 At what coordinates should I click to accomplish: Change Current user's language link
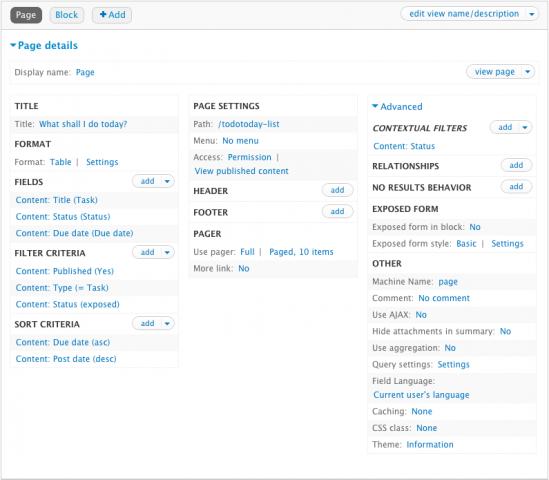421,395
